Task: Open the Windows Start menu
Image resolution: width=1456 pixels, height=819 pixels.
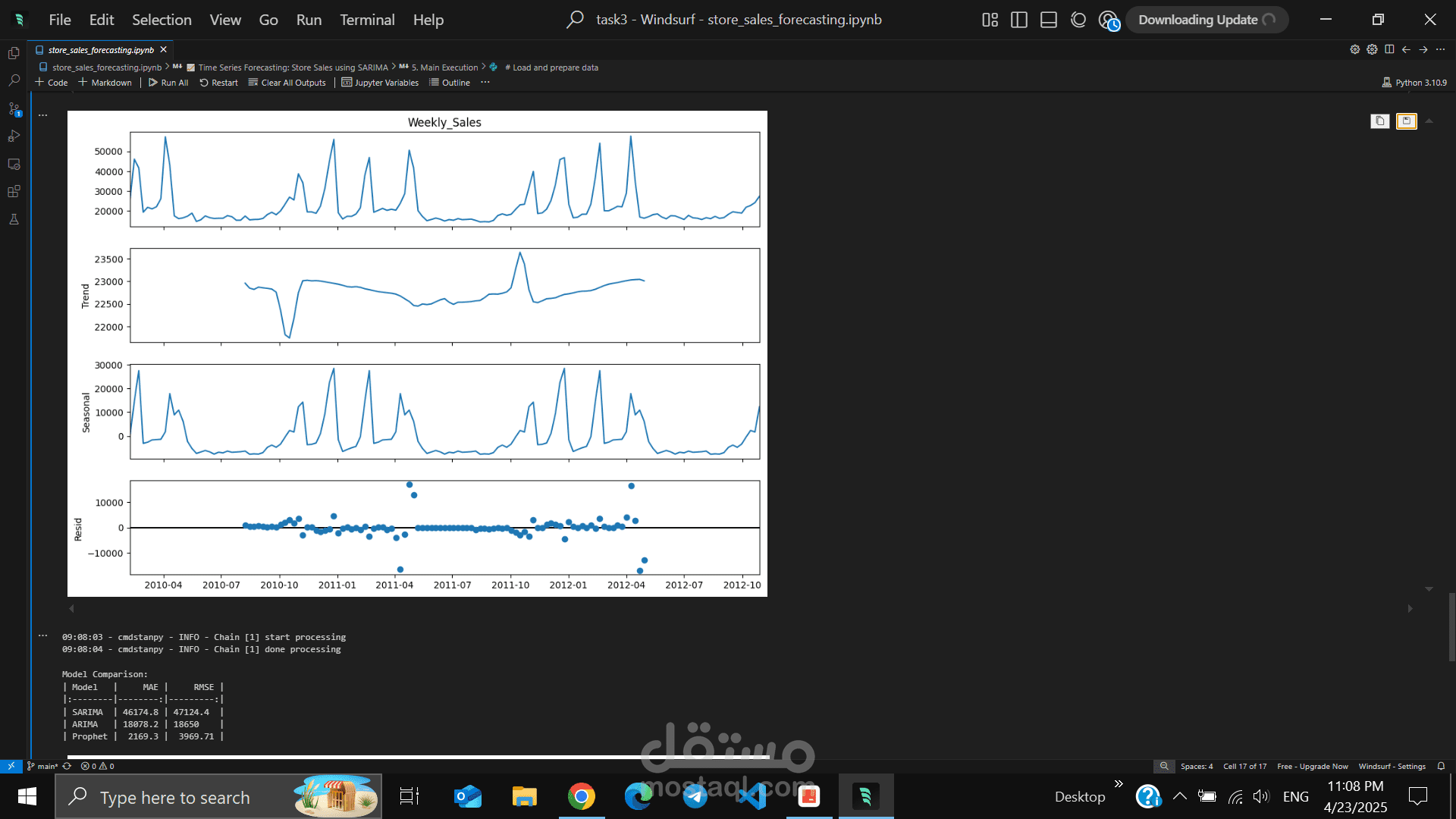Action: pos(27,796)
